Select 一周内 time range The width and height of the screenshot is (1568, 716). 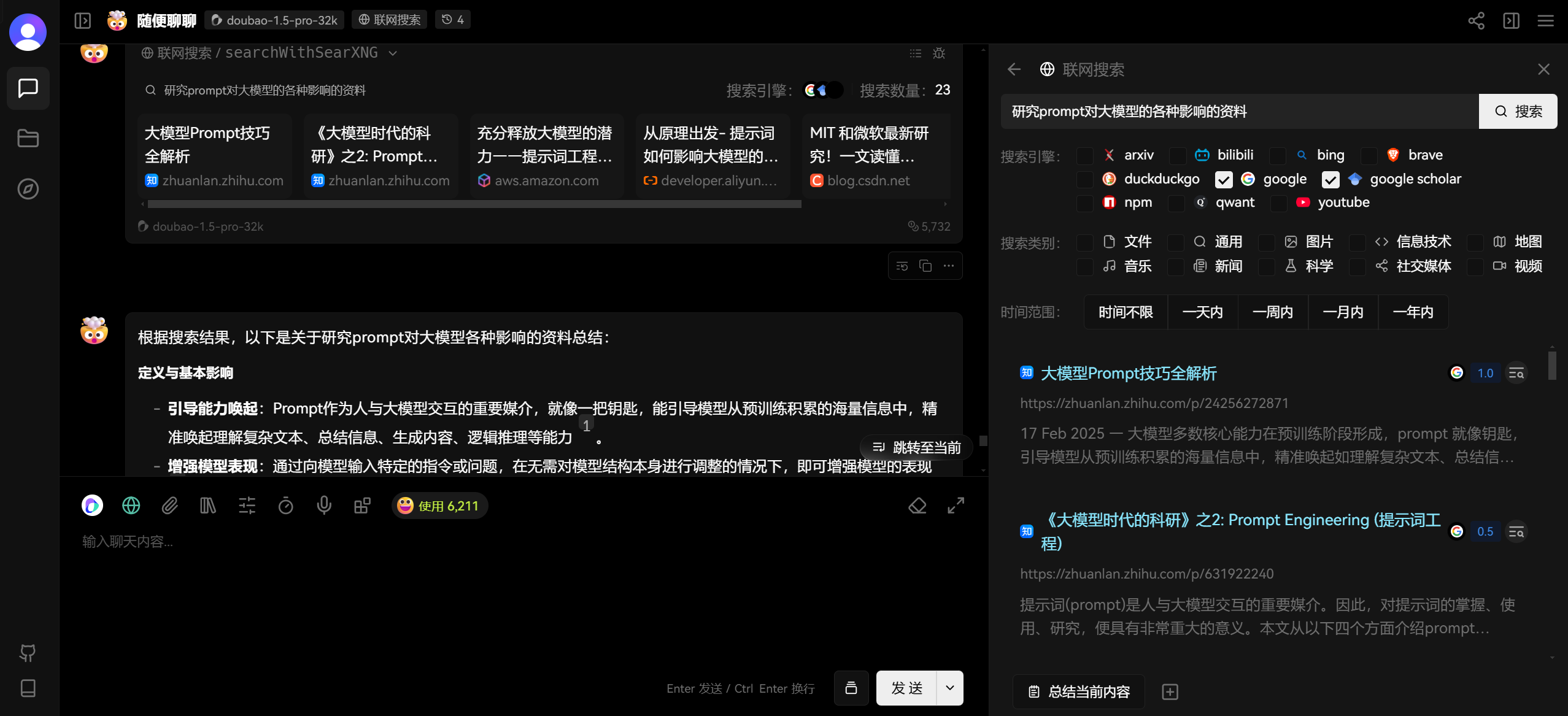[1273, 312]
